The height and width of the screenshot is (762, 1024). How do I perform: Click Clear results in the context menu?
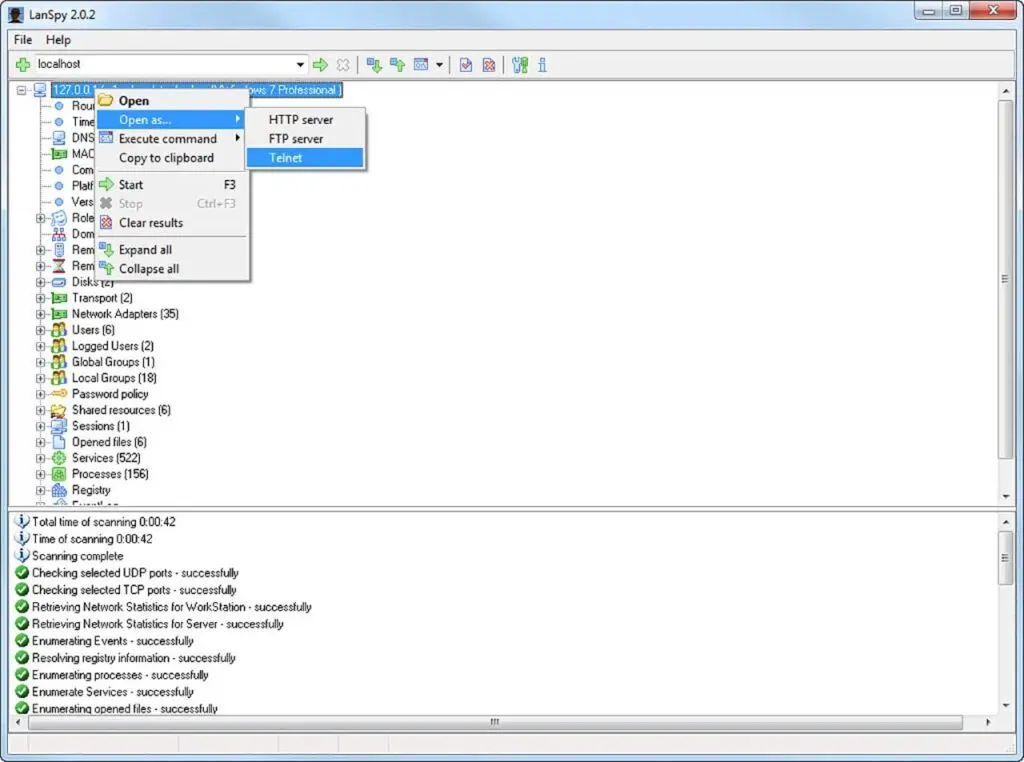point(172,223)
